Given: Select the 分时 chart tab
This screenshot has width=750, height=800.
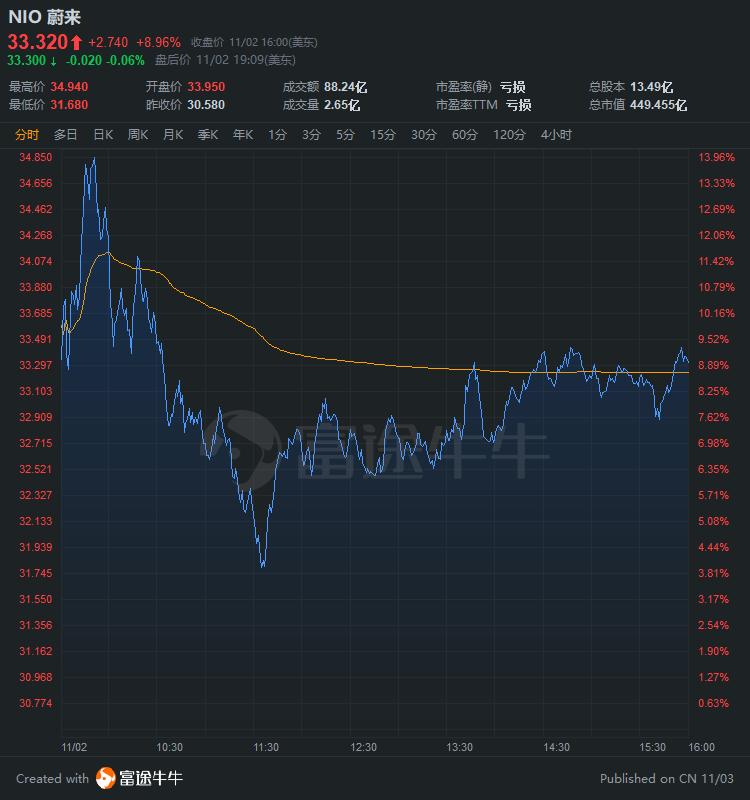Looking at the screenshot, I should pyautogui.click(x=27, y=135).
